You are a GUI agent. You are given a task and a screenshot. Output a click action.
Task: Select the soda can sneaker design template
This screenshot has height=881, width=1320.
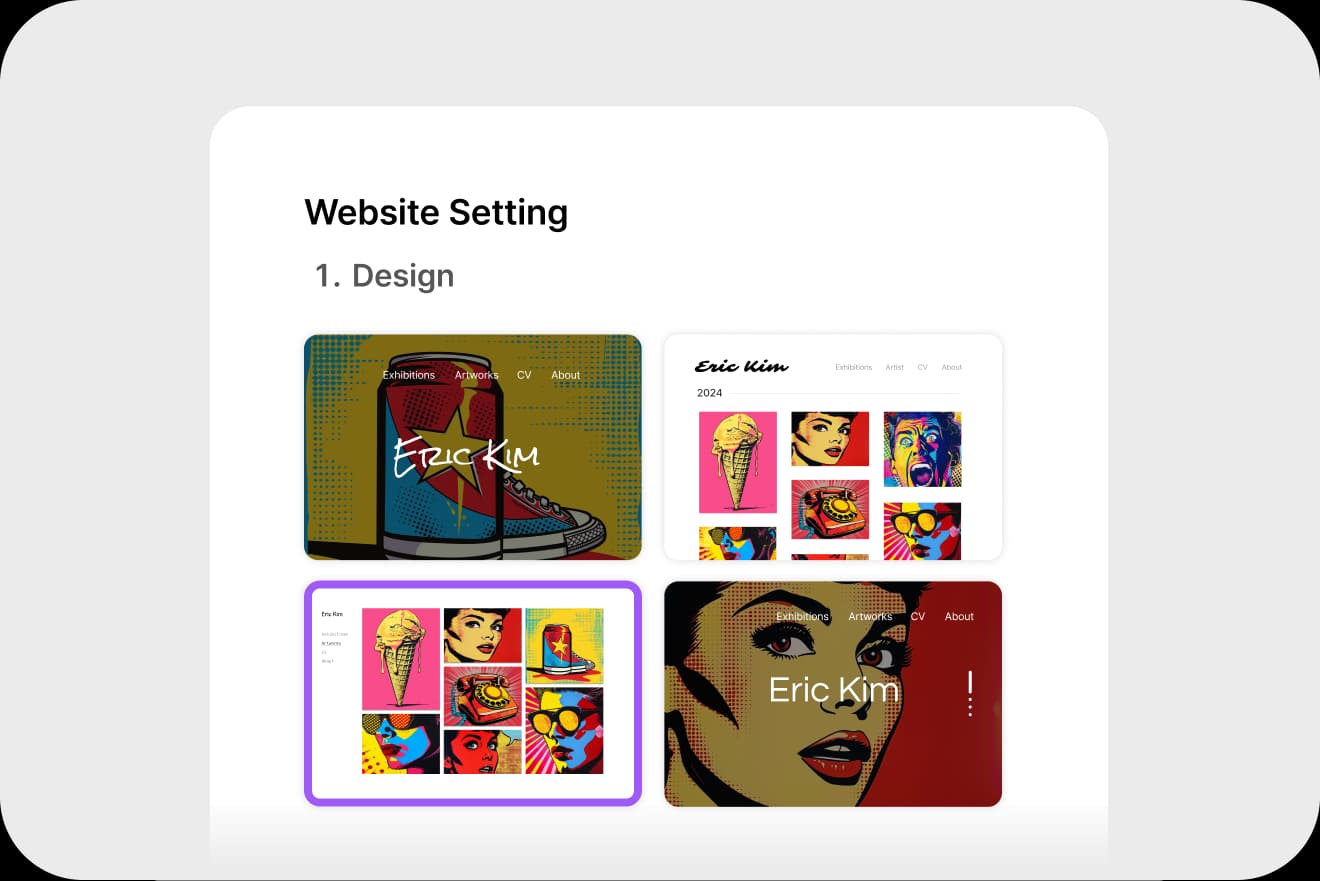pos(472,447)
